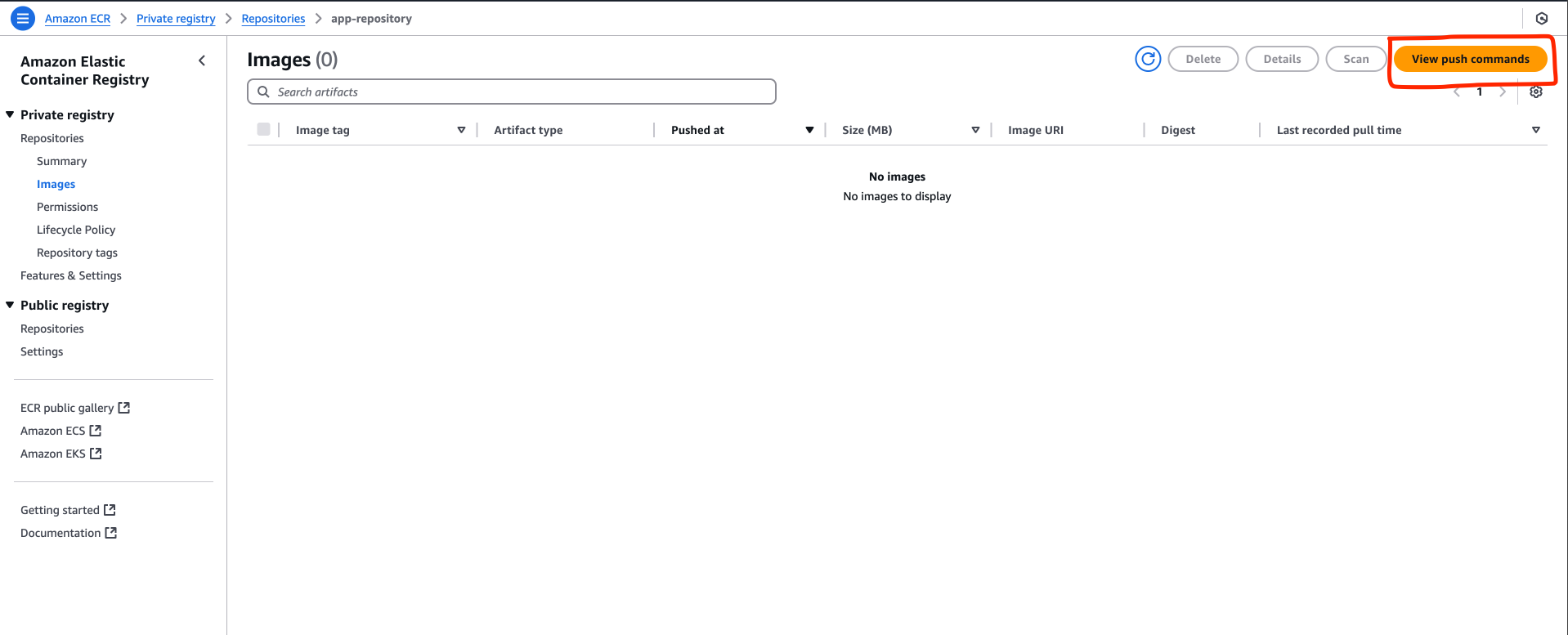Open Lifecycle Policy in the sidebar

click(76, 230)
